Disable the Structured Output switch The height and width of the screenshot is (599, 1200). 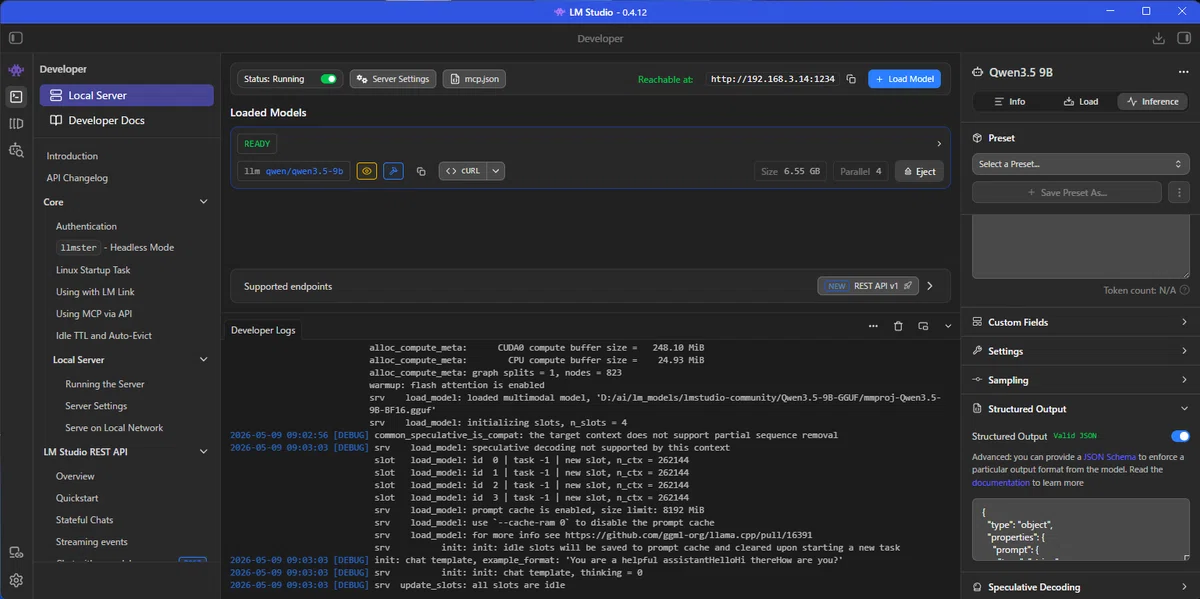(x=1180, y=436)
